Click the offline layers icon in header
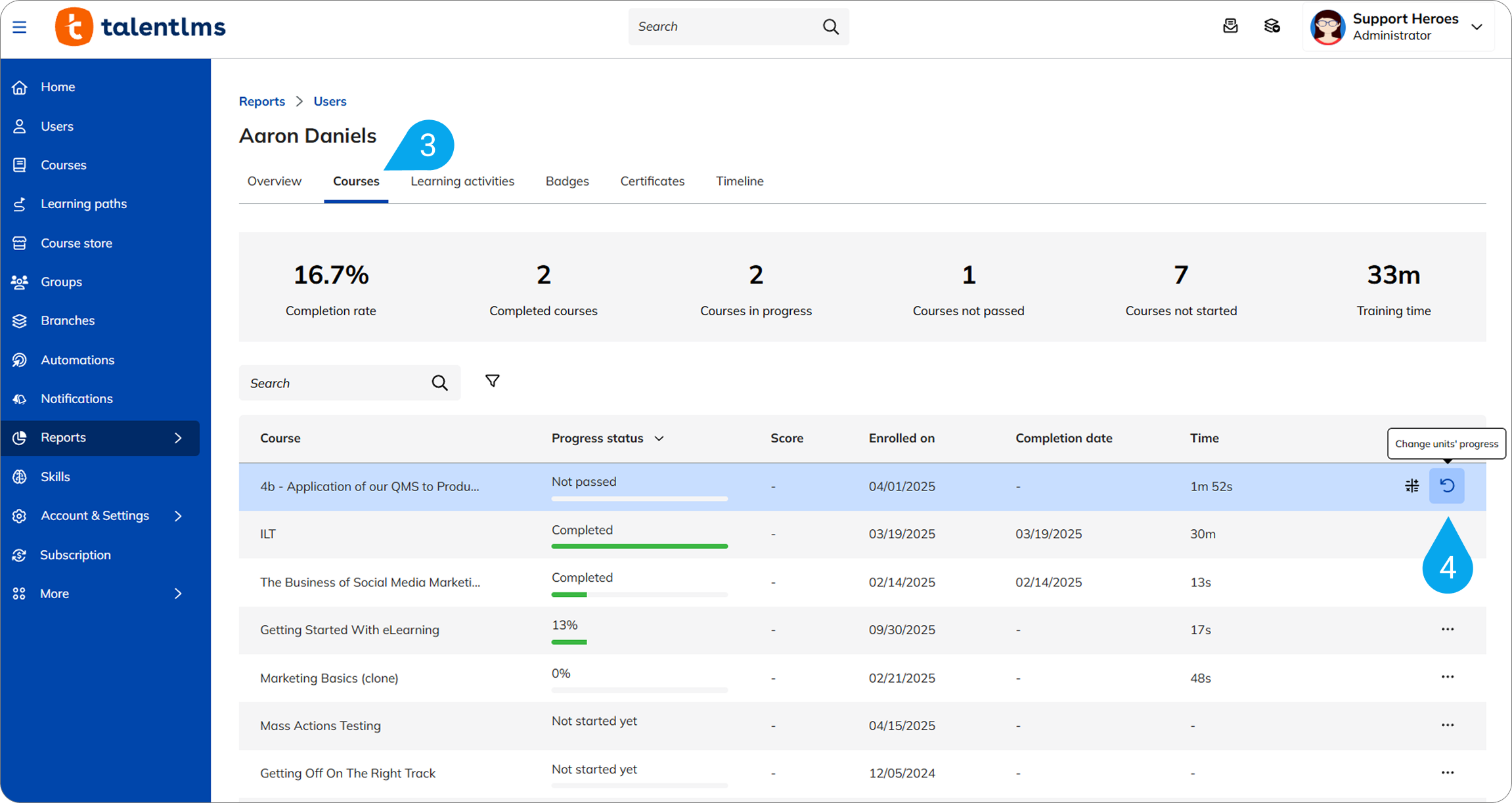Viewport: 1512px width, 803px height. [x=1272, y=26]
